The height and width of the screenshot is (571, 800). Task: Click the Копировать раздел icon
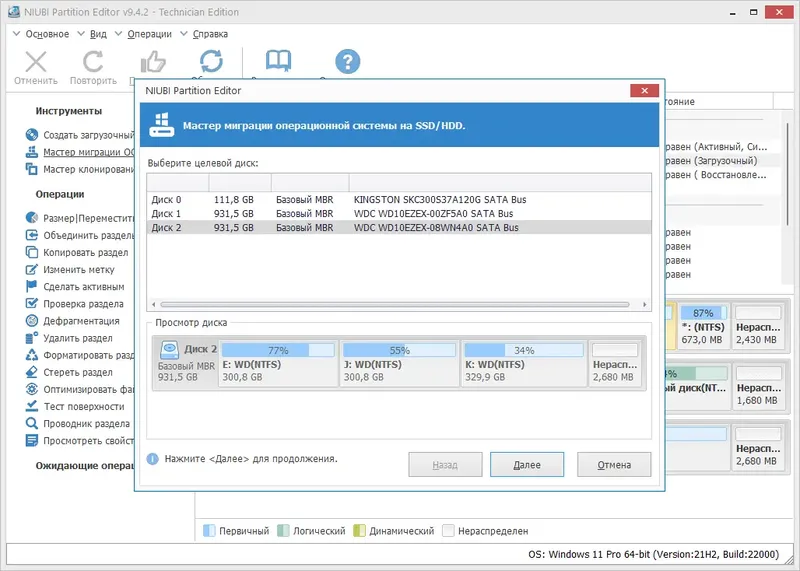tap(32, 252)
